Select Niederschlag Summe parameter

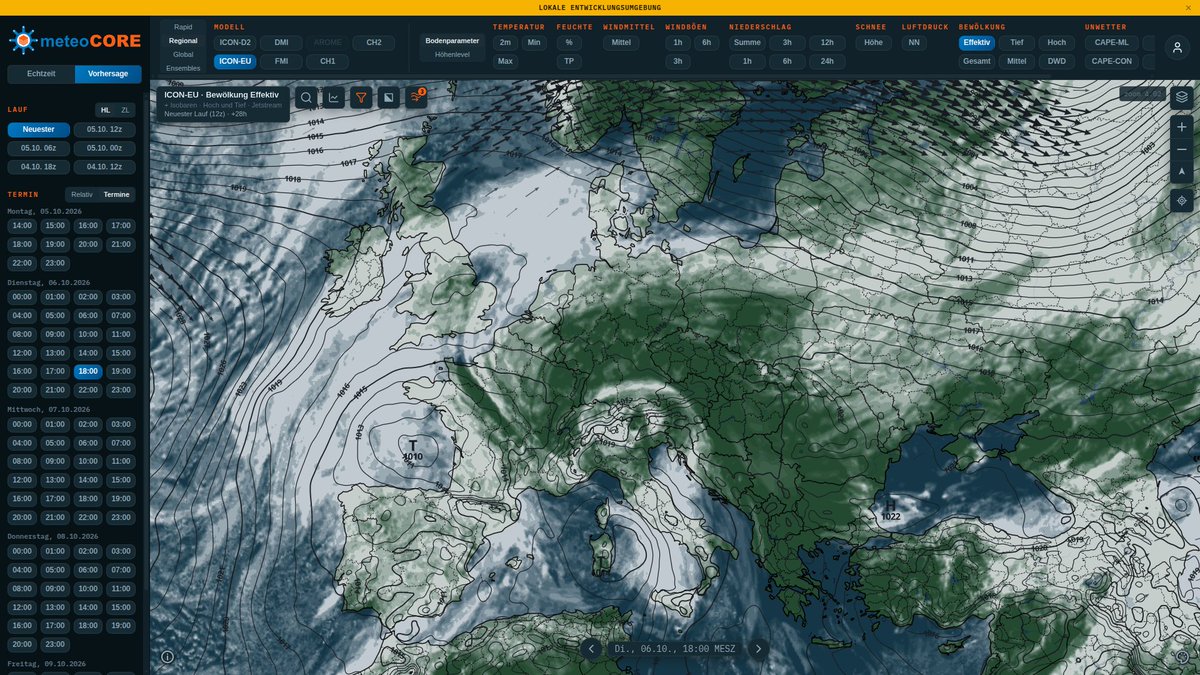point(747,43)
